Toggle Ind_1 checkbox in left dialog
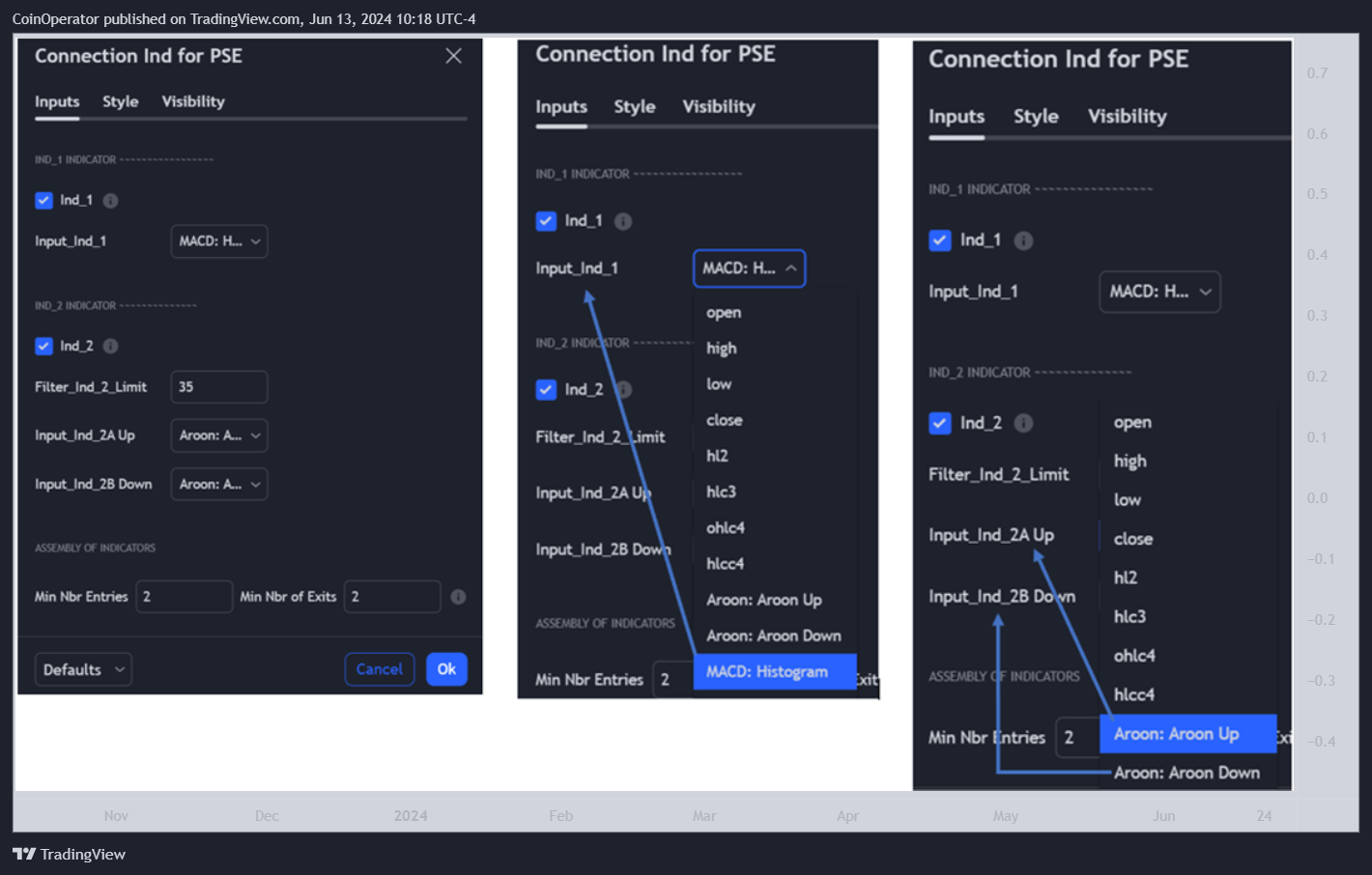Screen dimensions: 1372x875 [x=43, y=200]
